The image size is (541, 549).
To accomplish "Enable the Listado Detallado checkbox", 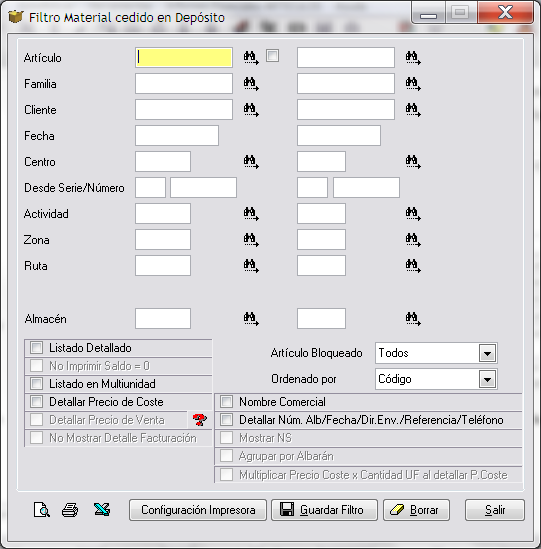I will point(36,348).
